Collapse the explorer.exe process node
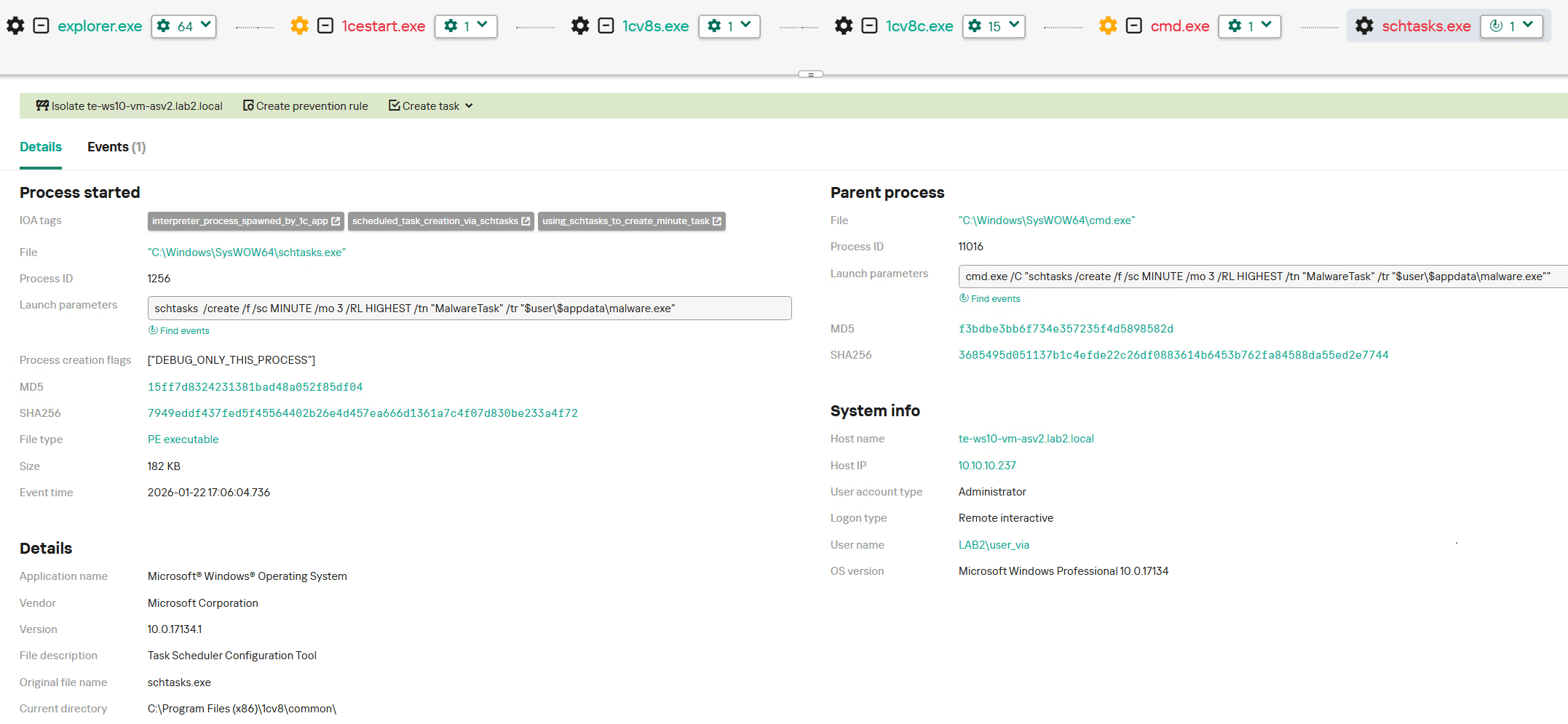This screenshot has height=724, width=1568. pos(41,26)
